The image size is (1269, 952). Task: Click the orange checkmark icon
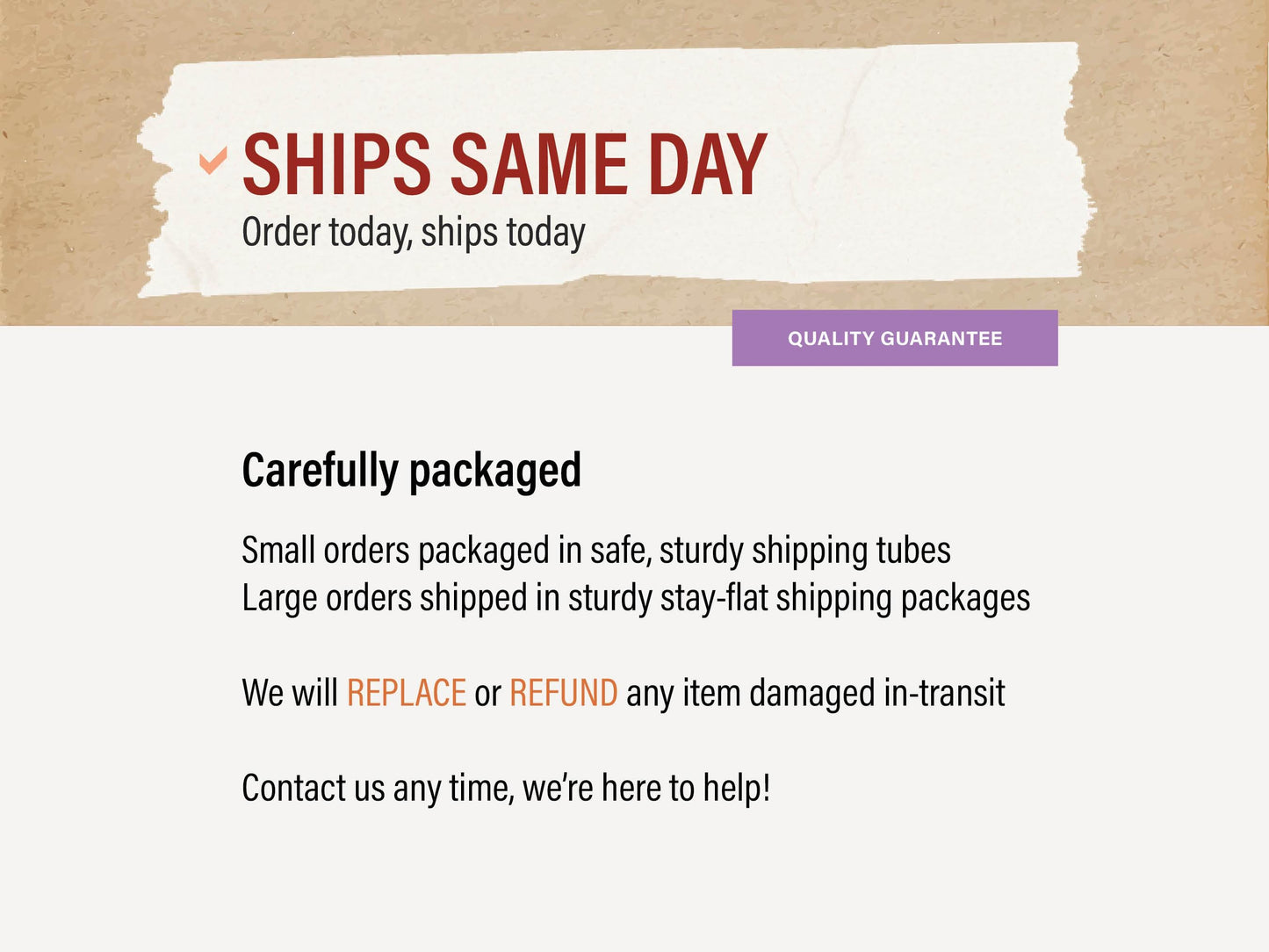(x=213, y=161)
